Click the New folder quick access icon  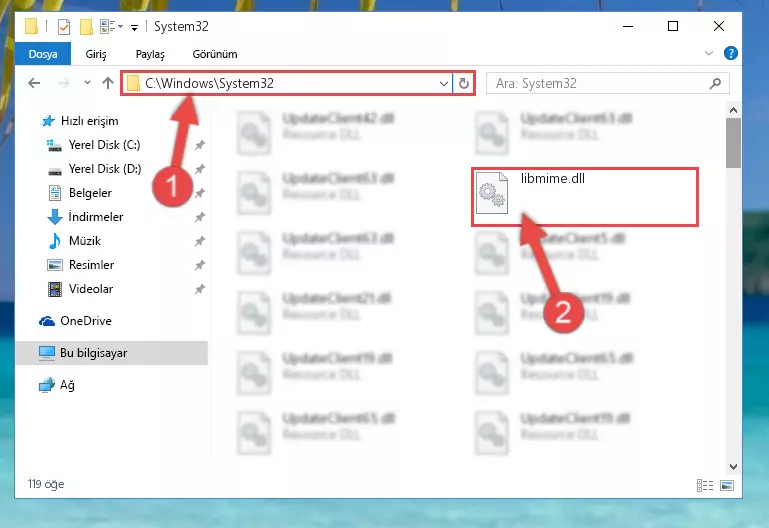pos(86,26)
